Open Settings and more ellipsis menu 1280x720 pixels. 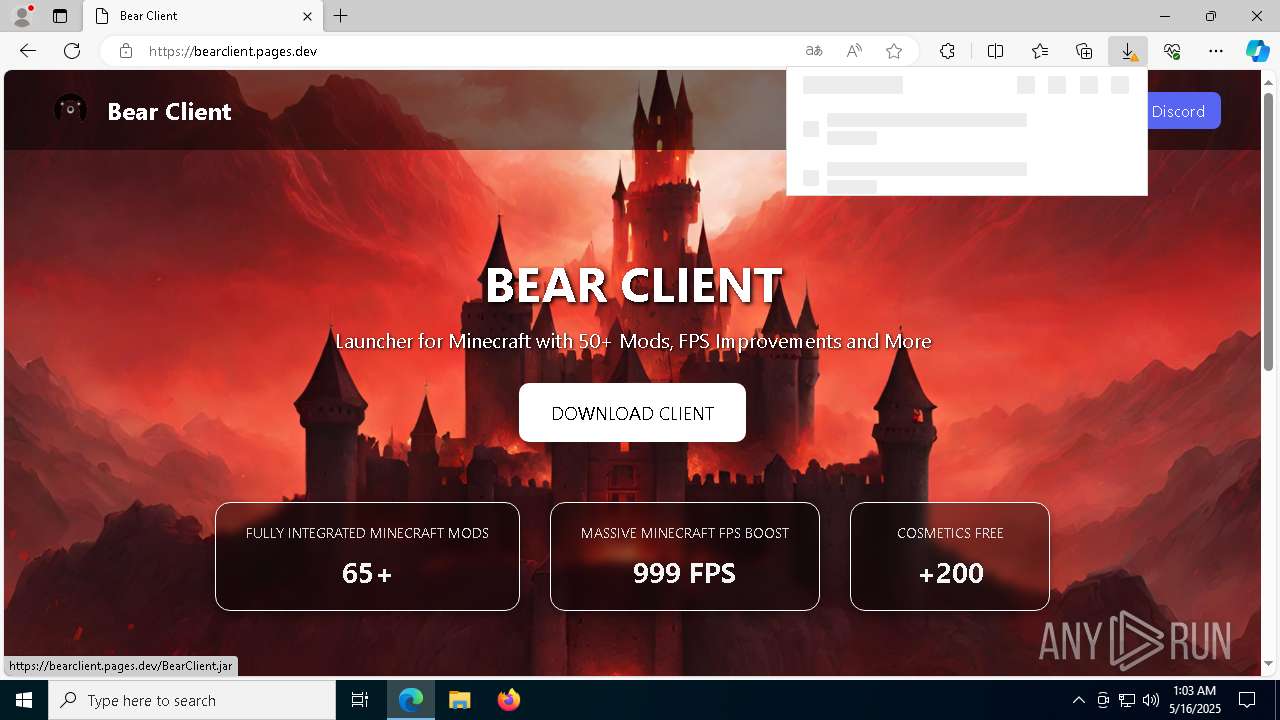pyautogui.click(x=1216, y=51)
